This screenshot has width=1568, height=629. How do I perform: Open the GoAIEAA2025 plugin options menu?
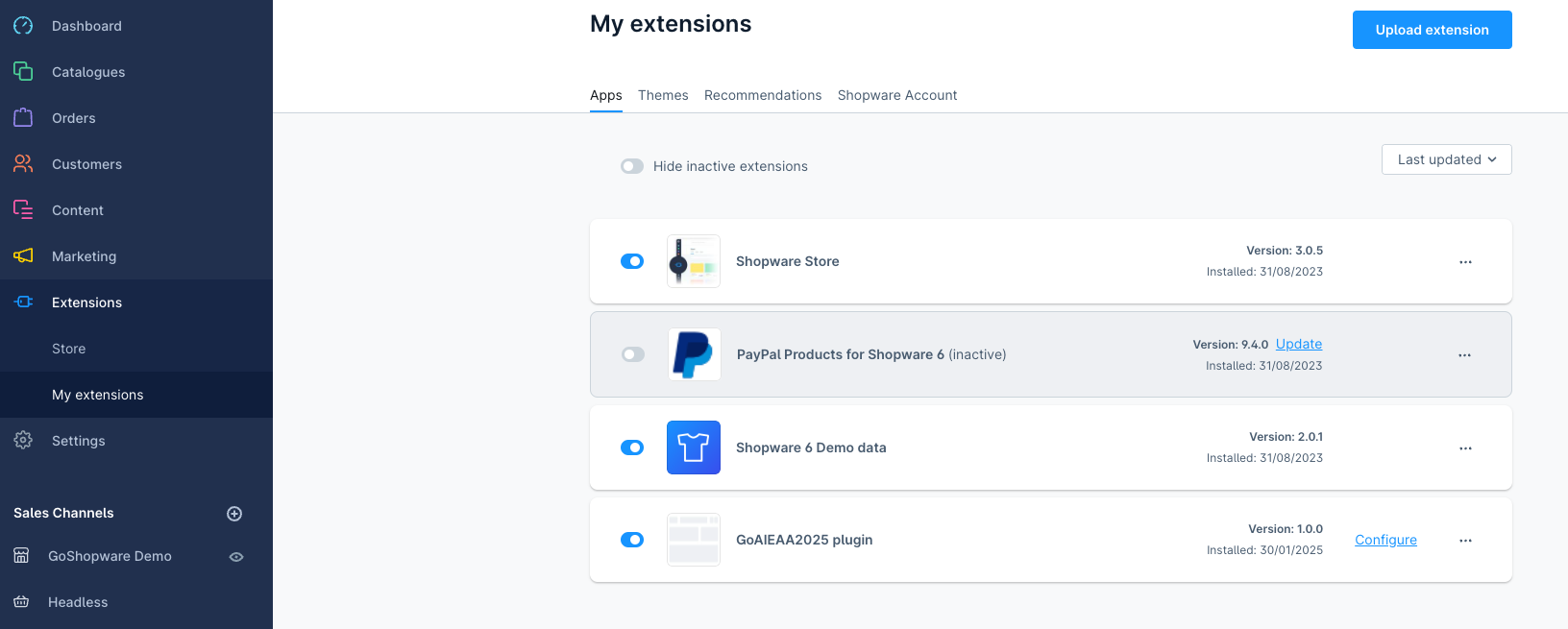[1465, 541]
